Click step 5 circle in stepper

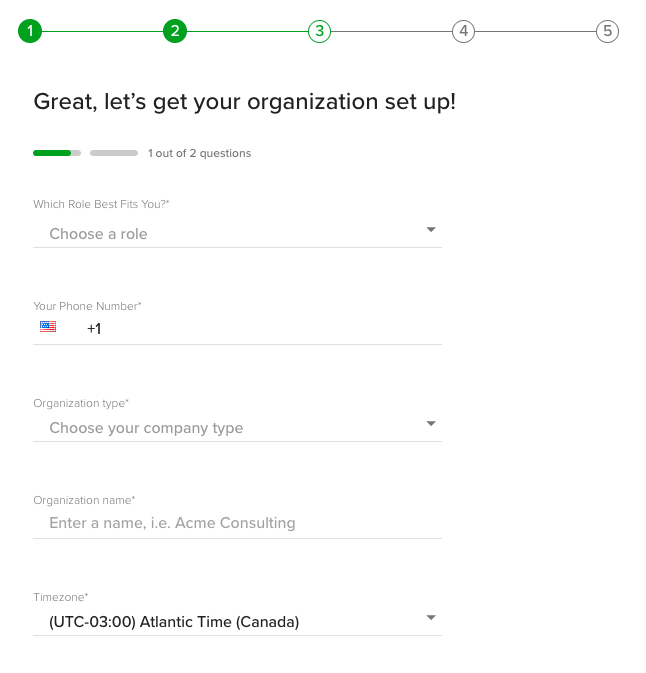[607, 31]
